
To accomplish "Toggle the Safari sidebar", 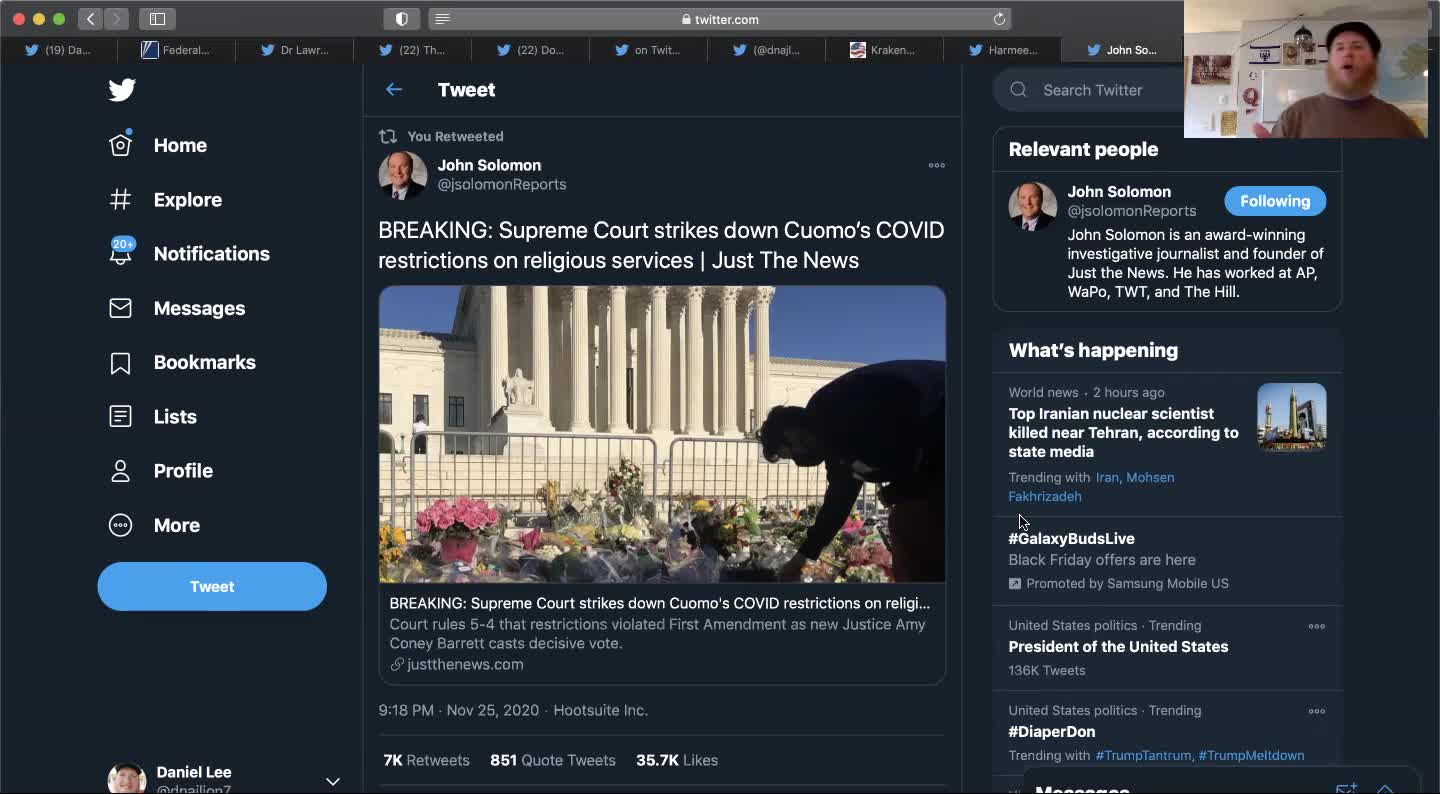I will tap(157, 19).
